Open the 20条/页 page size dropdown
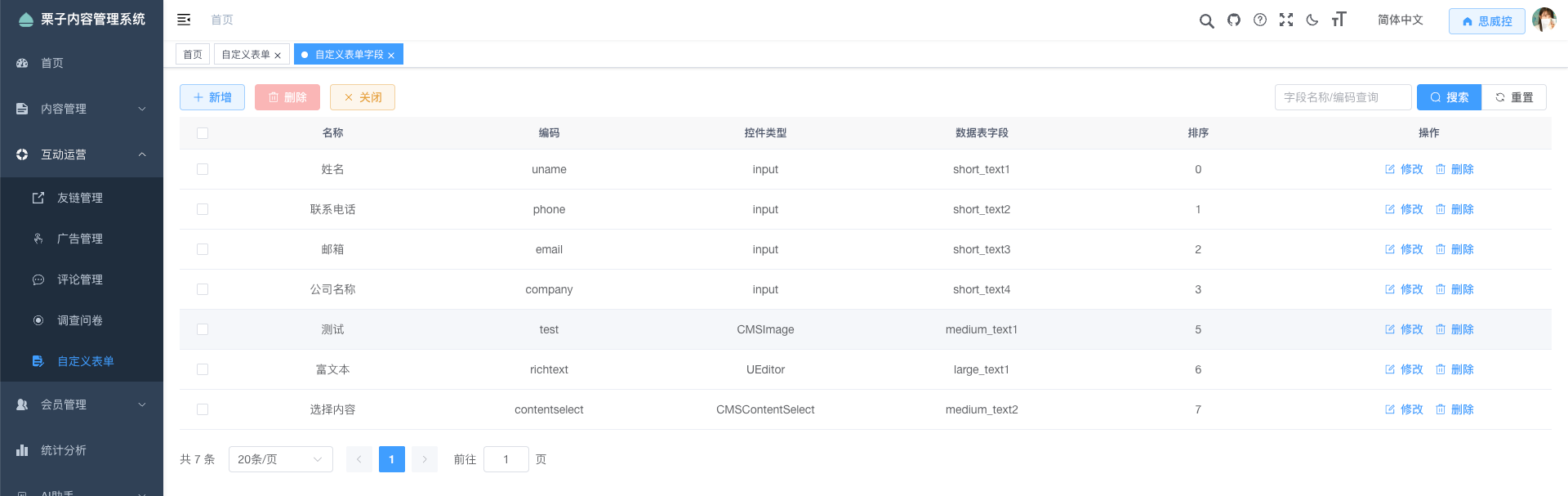 (281, 459)
